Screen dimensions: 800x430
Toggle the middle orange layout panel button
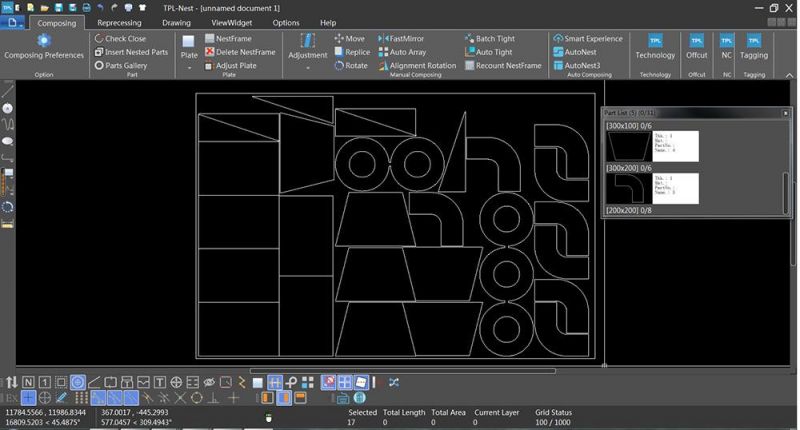coord(284,398)
